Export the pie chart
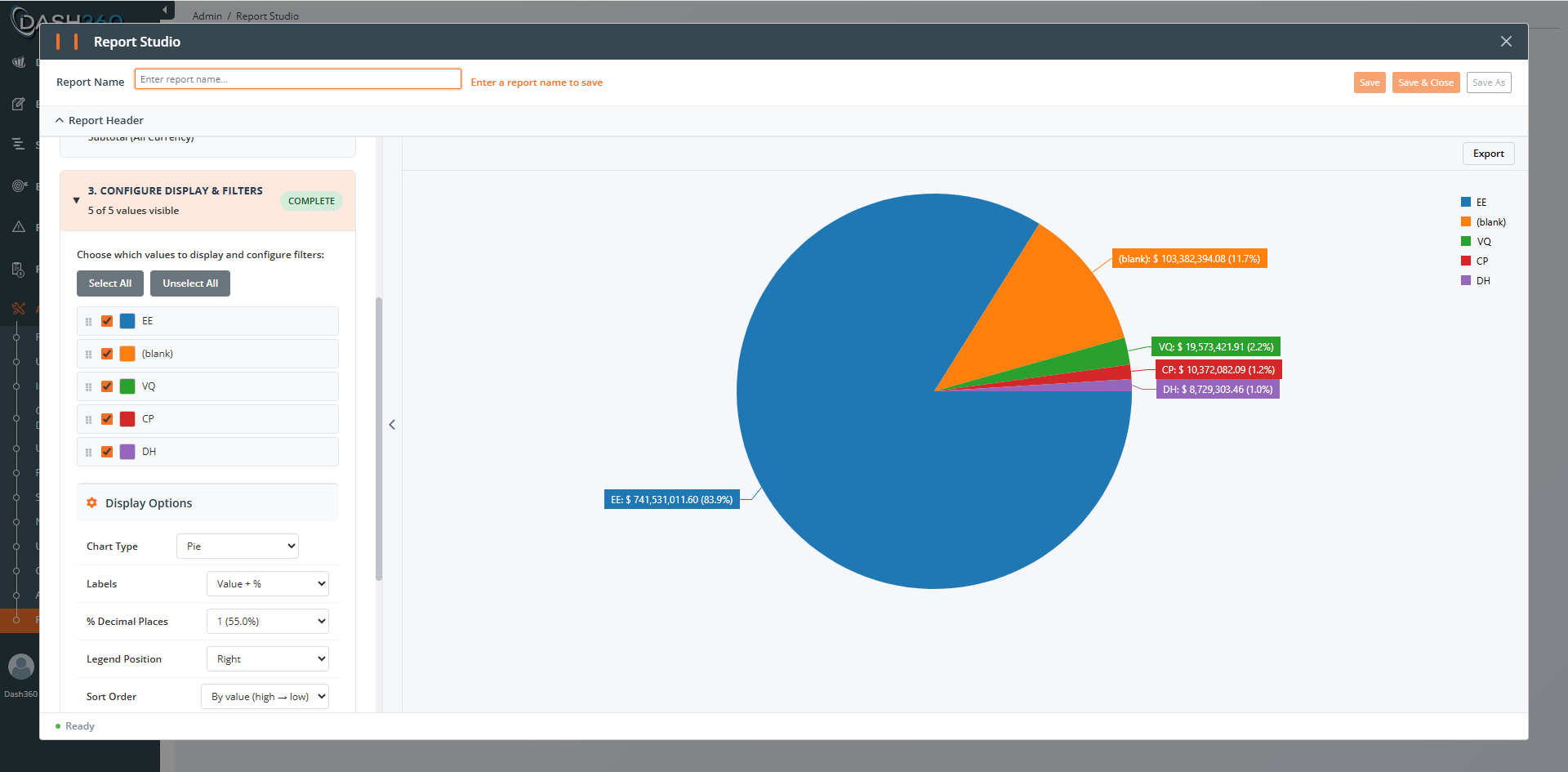The image size is (1568, 772). coord(1488,154)
